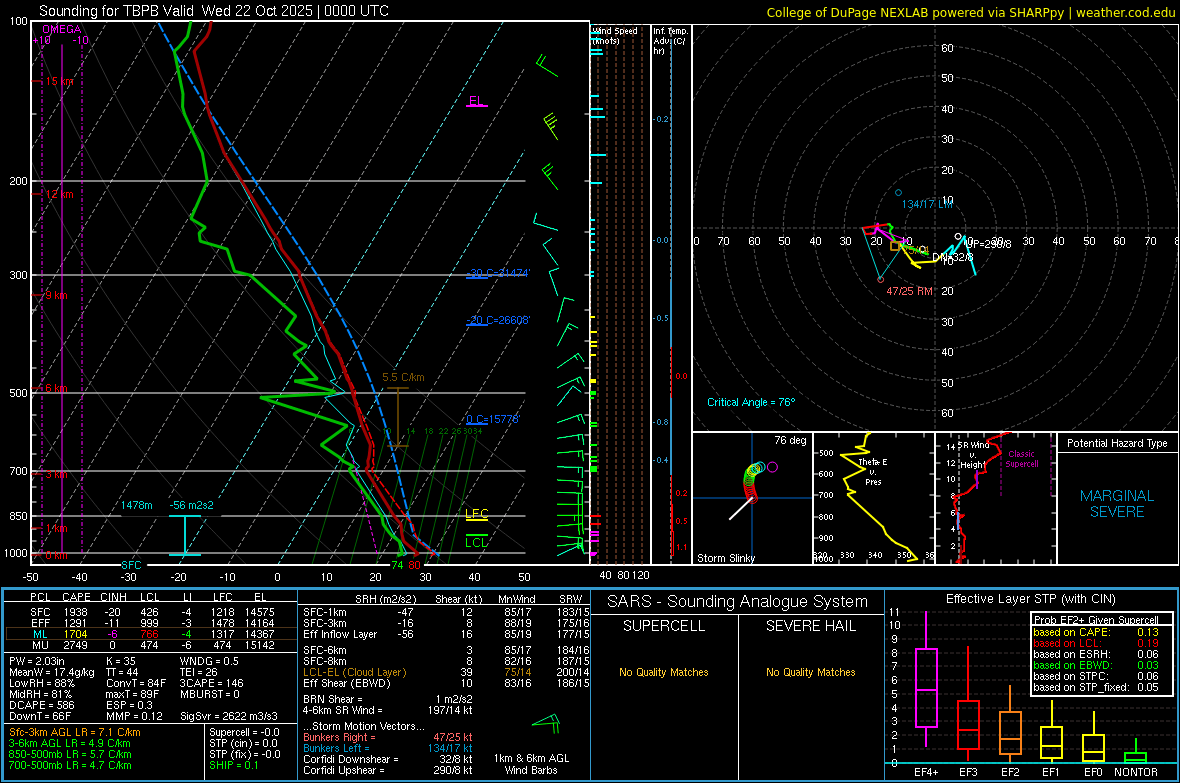Screen dimensions: 1180x783
Task: Click the '134/17 LM' hodograph label
Action: (927, 204)
